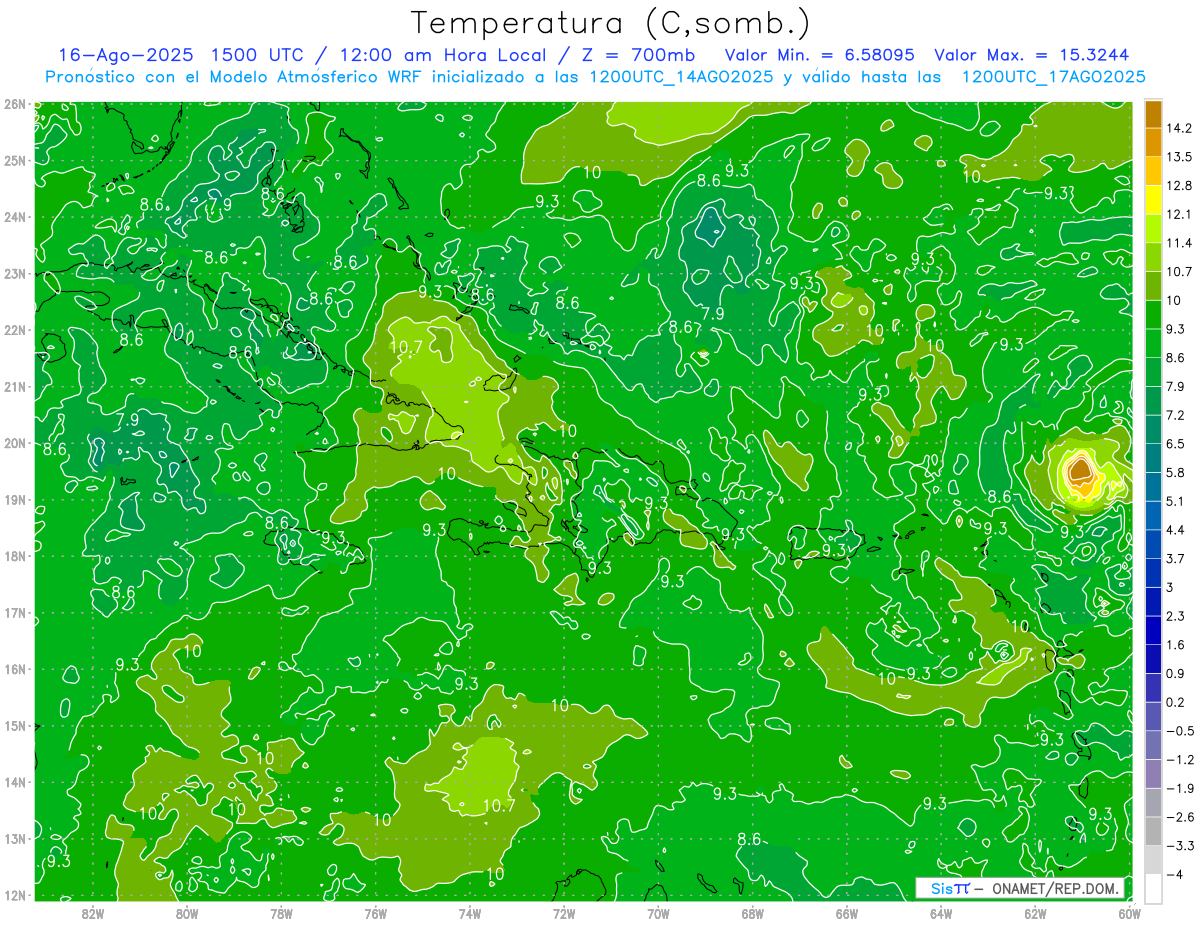The image size is (1200, 927).
Task: Click the "SisTT – ONAMET/REP.DOM." logo label
Action: 1020,888
